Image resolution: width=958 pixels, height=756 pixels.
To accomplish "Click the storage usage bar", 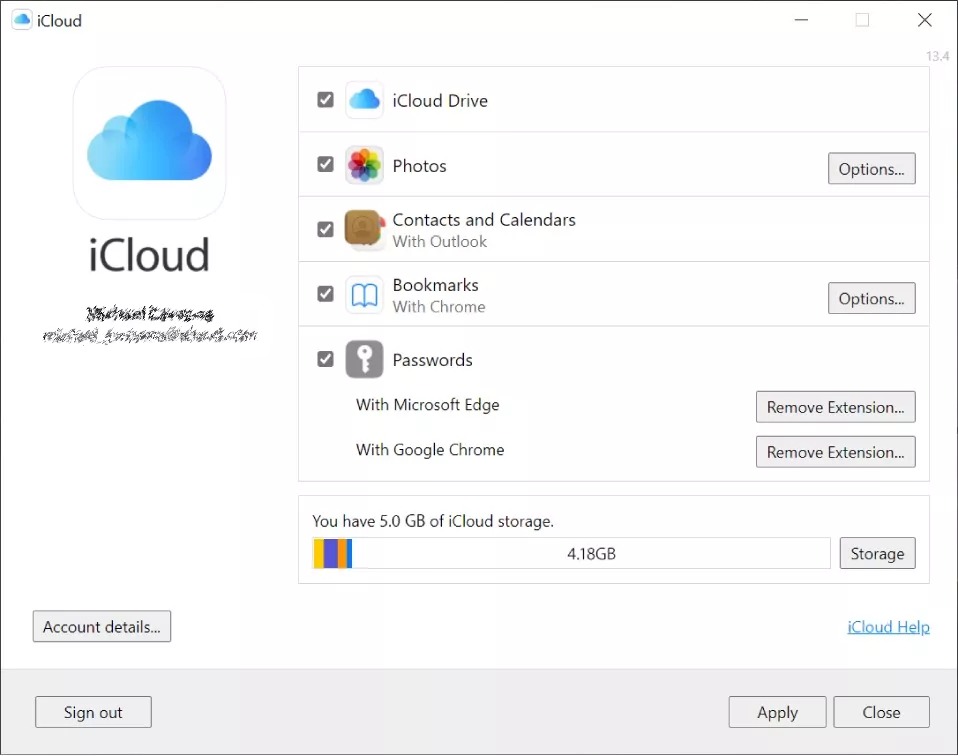I will [571, 553].
